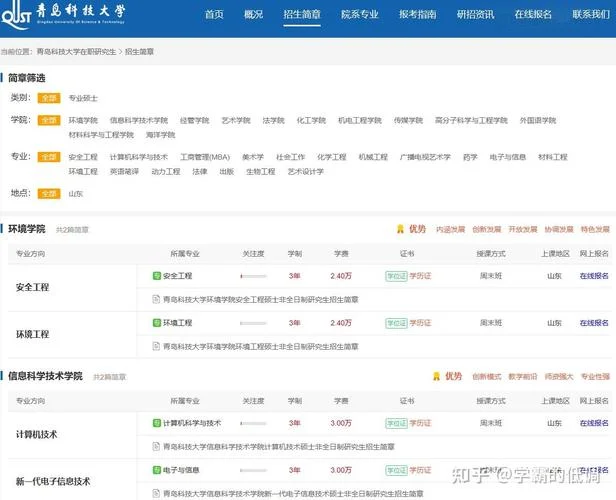
Task: Open 院系专业 navigation item
Action: [x=359, y=15]
